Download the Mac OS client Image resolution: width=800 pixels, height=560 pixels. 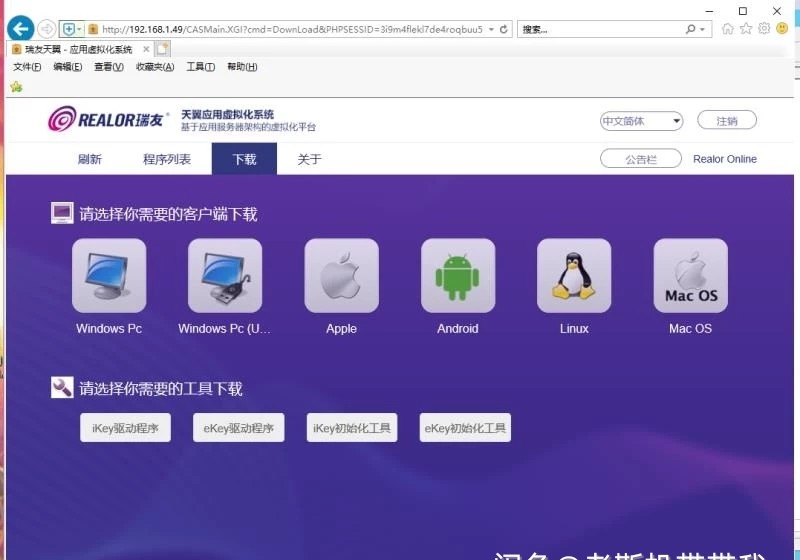pyautogui.click(x=690, y=275)
